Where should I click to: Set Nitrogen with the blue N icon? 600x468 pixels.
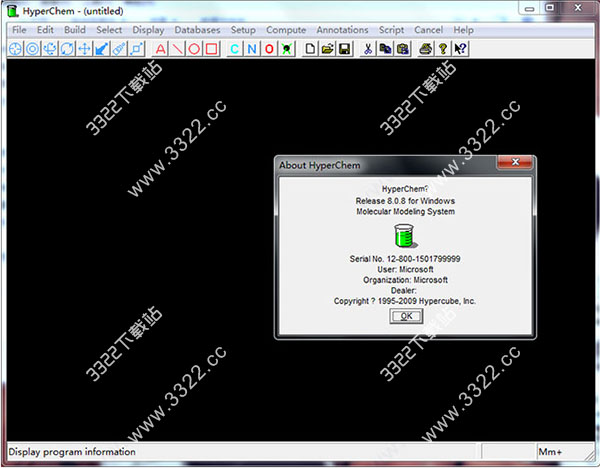click(252, 49)
